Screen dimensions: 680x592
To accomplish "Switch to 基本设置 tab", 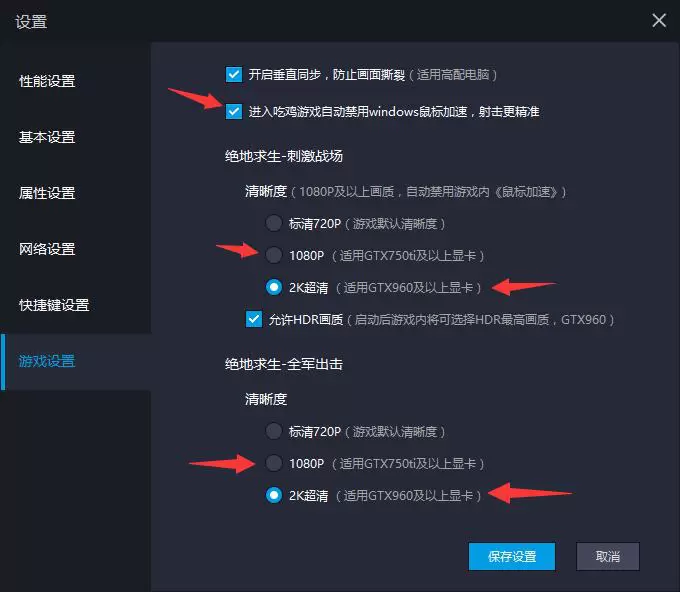I will [x=47, y=137].
